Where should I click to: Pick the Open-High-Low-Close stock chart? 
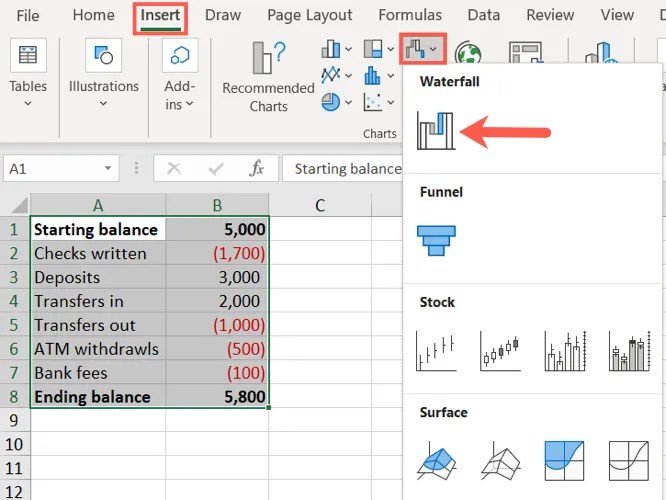coord(500,351)
